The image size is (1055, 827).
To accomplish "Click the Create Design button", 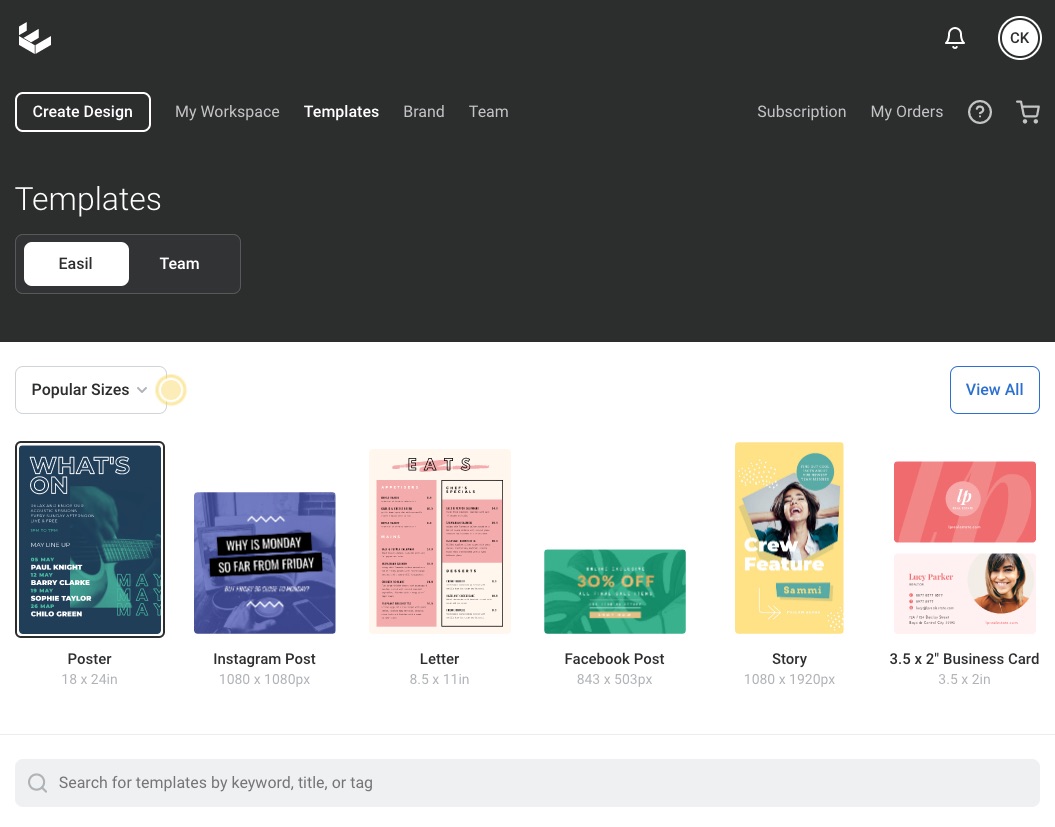I will pyautogui.click(x=83, y=112).
